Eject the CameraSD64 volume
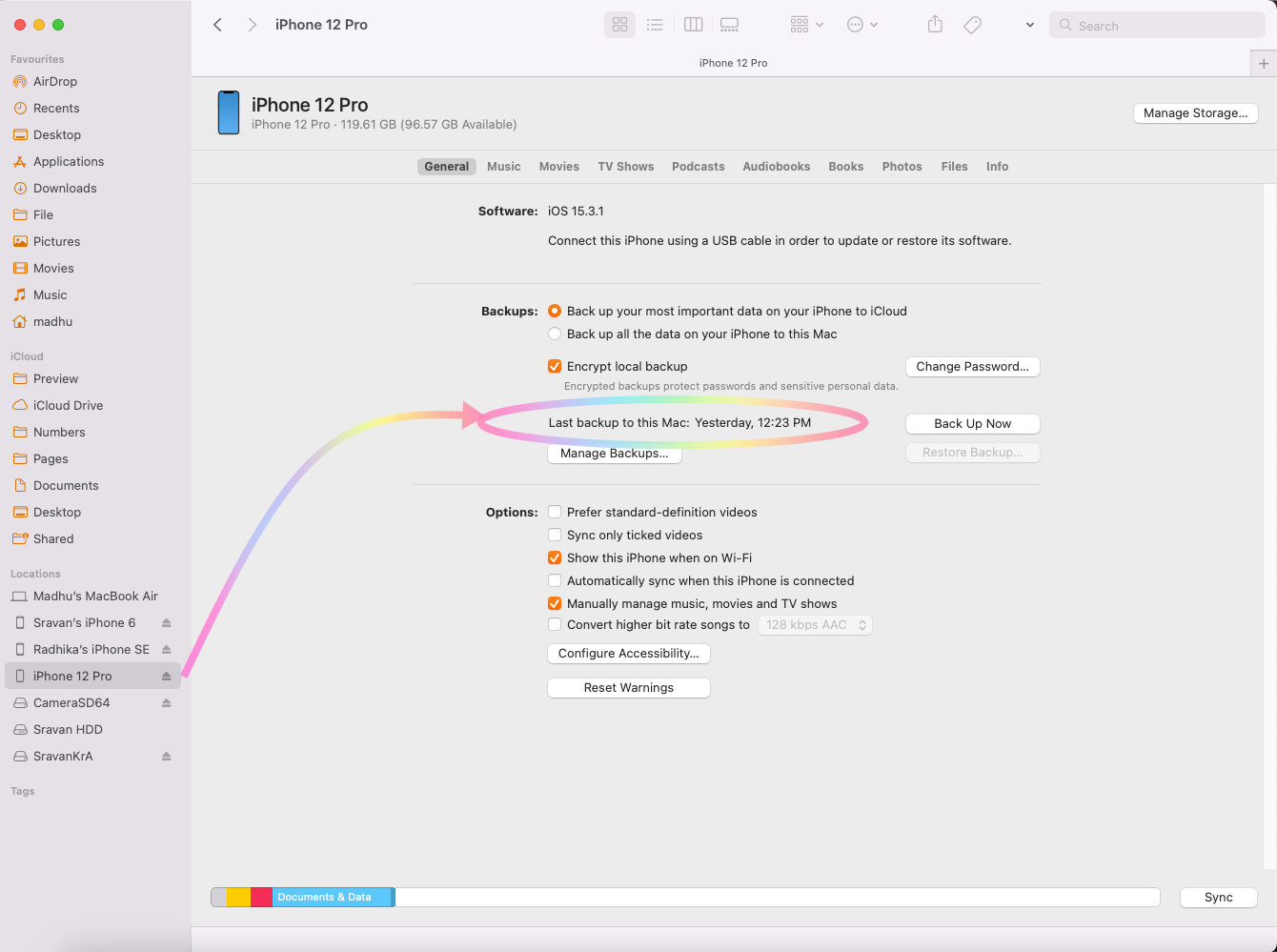The width and height of the screenshot is (1277, 952). (166, 702)
